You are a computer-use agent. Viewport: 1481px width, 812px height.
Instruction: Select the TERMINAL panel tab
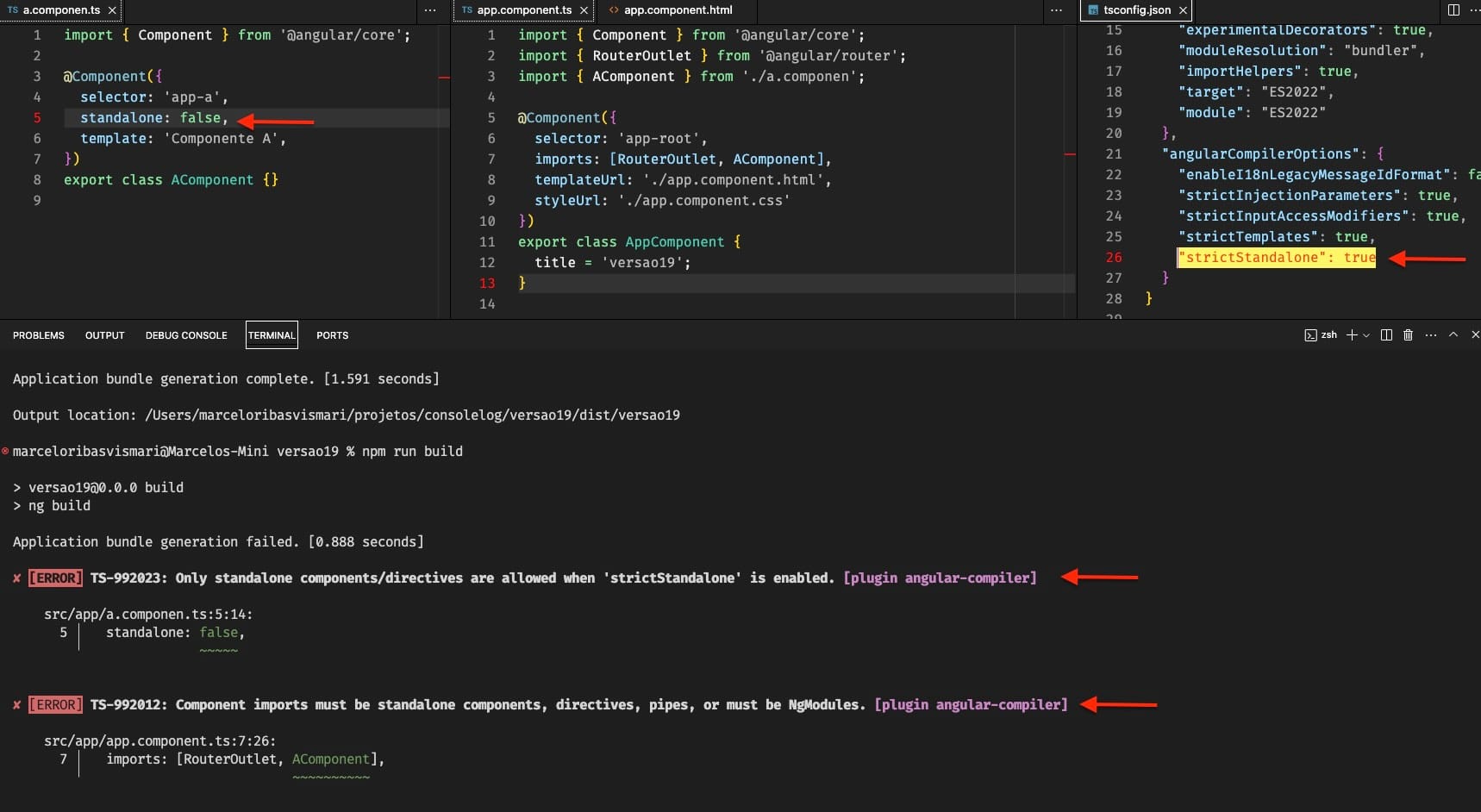point(272,335)
